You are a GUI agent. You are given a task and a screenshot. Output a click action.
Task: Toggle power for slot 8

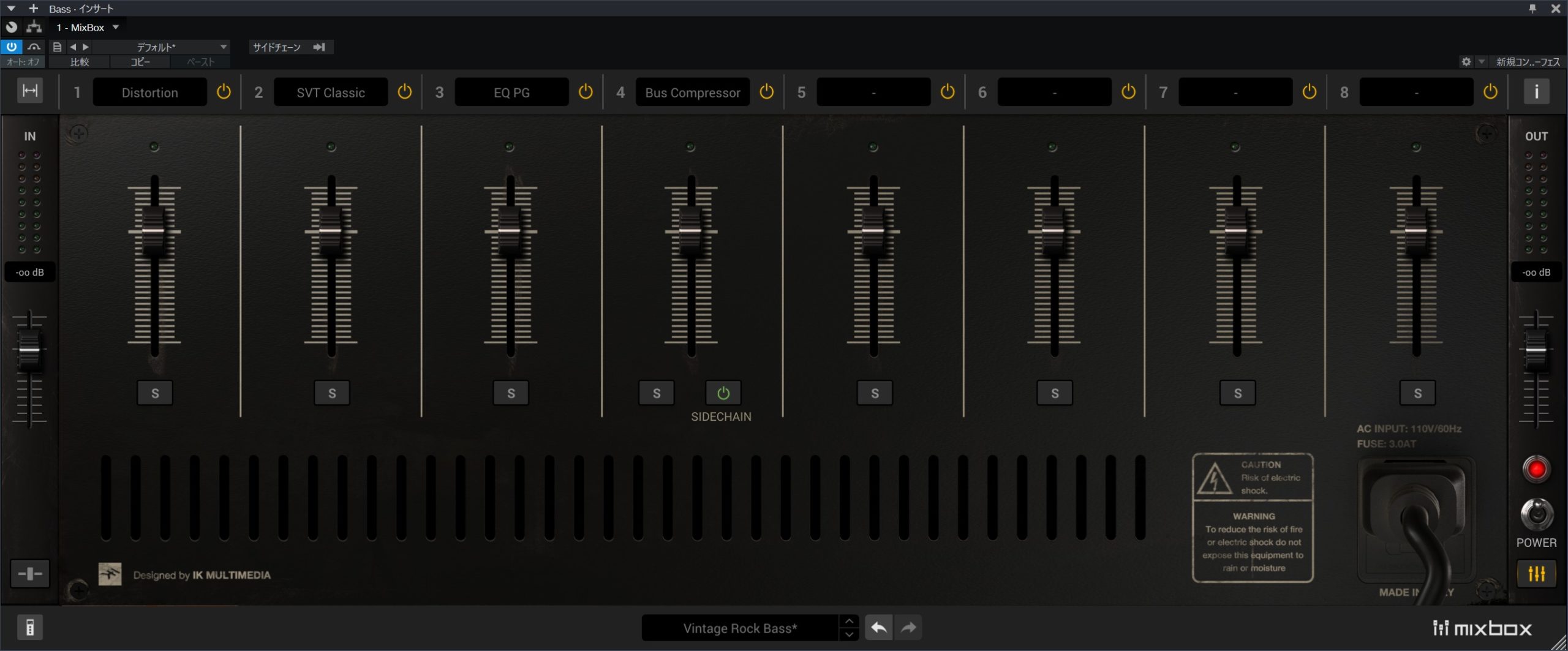click(1490, 92)
